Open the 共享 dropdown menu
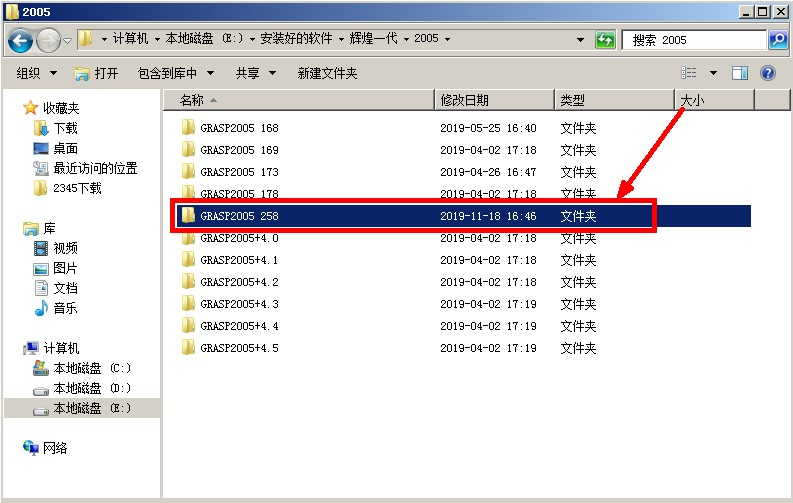The width and height of the screenshot is (793, 503). pos(253,73)
